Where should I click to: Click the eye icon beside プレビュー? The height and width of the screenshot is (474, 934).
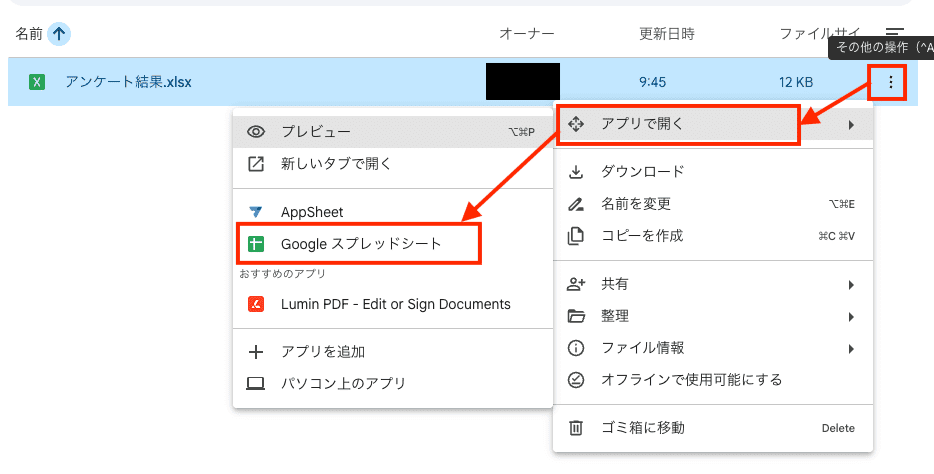pyautogui.click(x=256, y=132)
